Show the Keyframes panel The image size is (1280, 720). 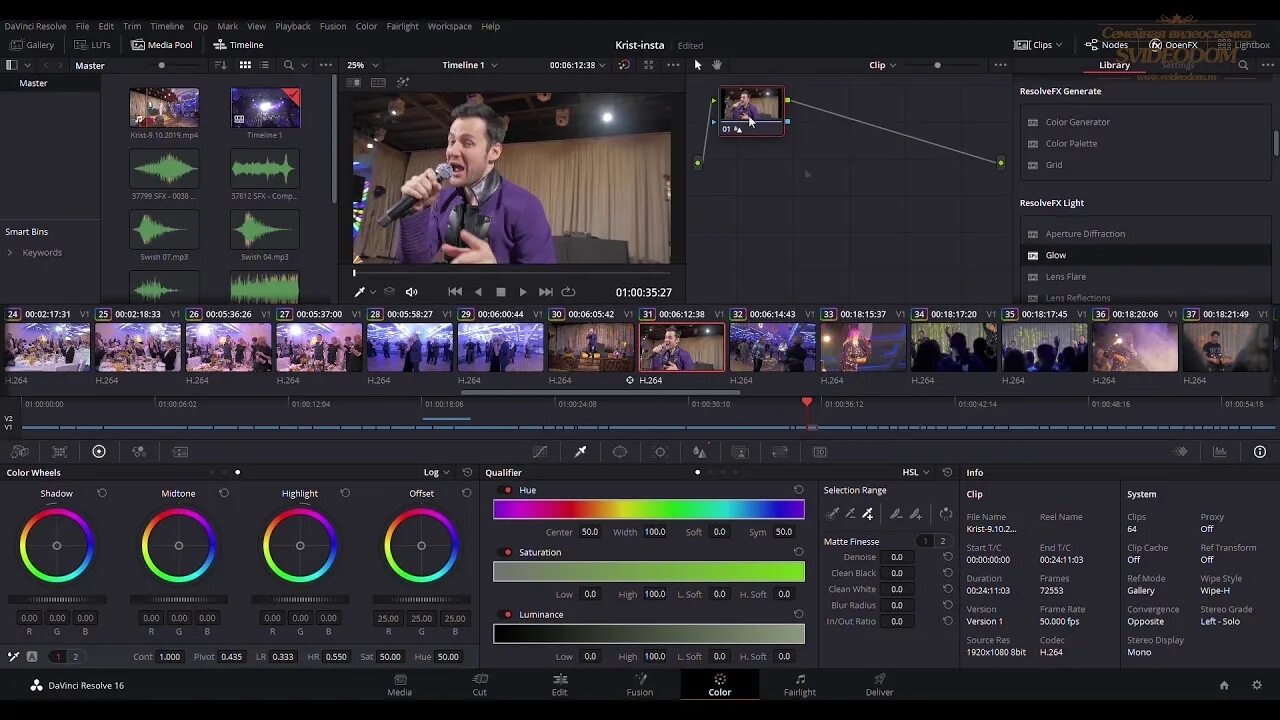1181,452
